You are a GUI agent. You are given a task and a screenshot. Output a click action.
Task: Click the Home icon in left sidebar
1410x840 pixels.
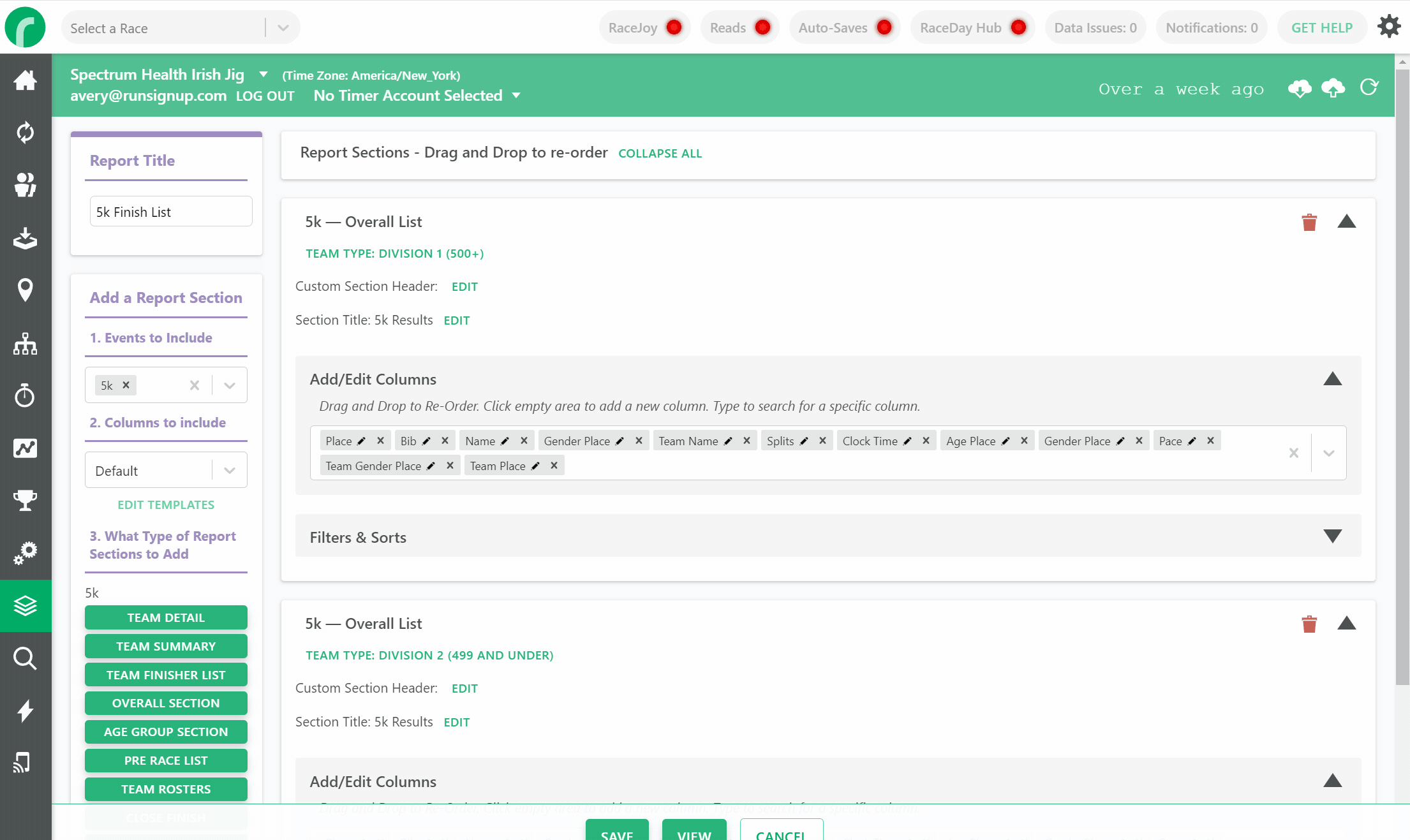point(25,80)
